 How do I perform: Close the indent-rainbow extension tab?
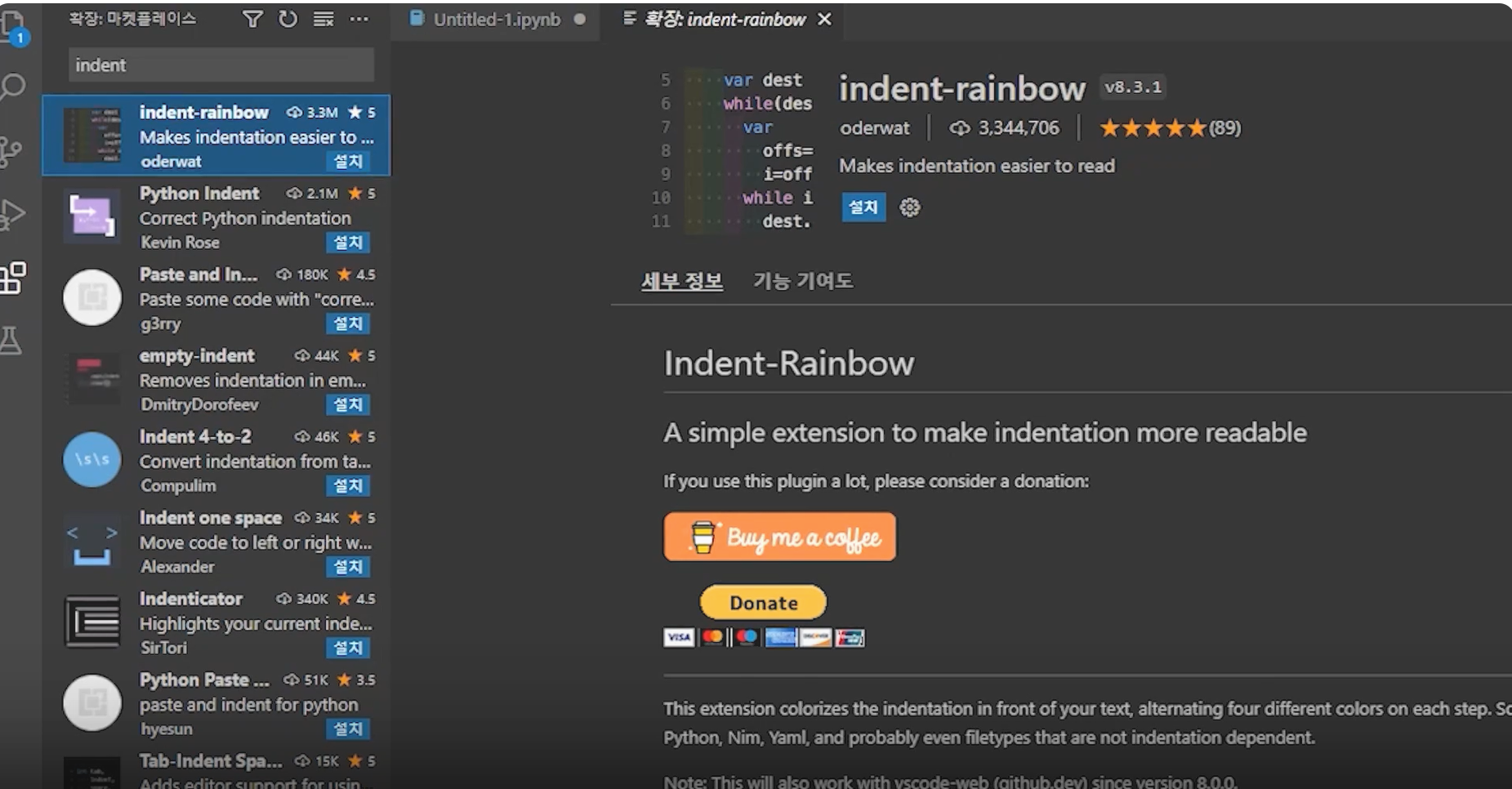[x=825, y=20]
